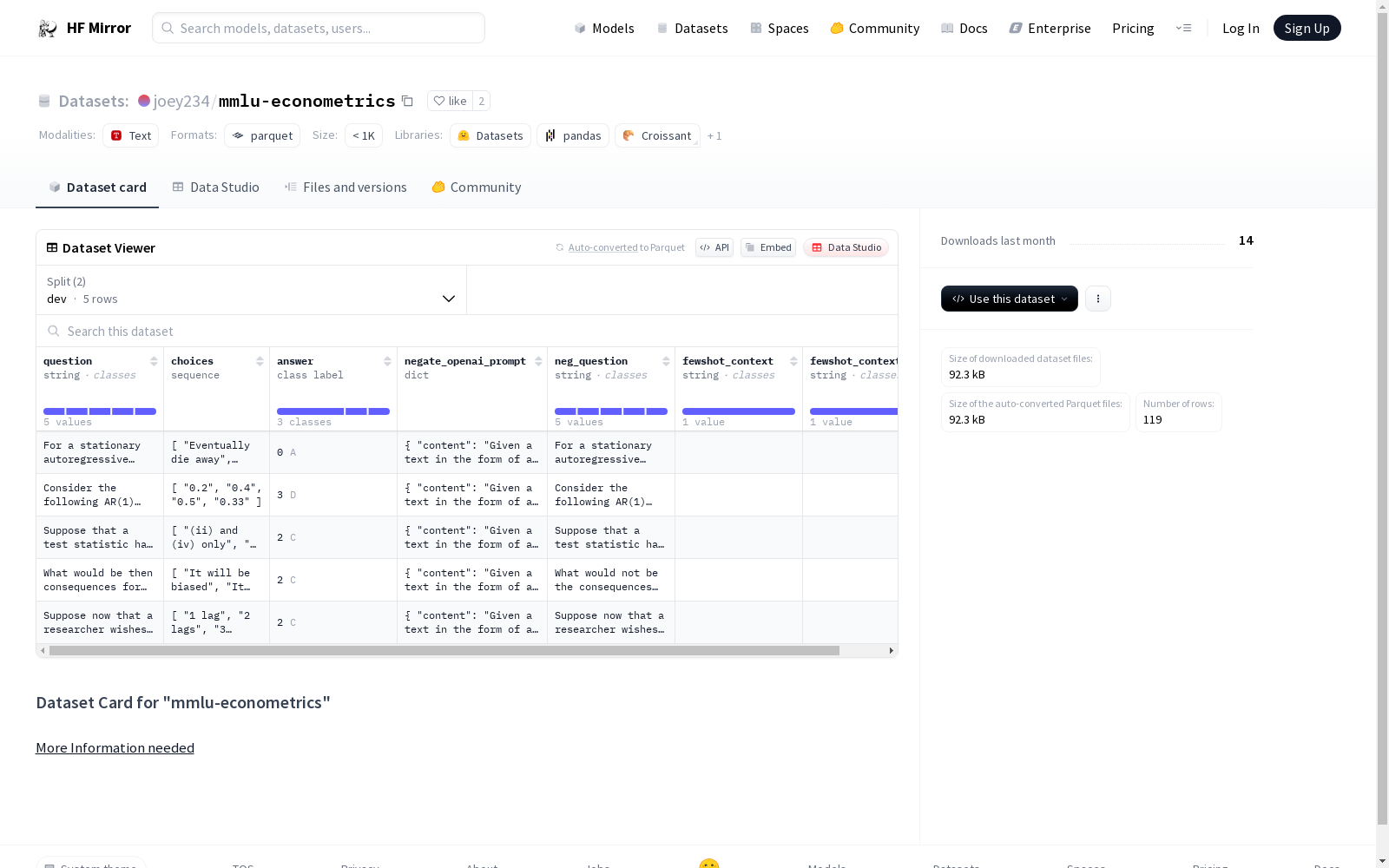Switch to the Files and versions tab
This screenshot has height=868, width=1389.
(x=346, y=187)
